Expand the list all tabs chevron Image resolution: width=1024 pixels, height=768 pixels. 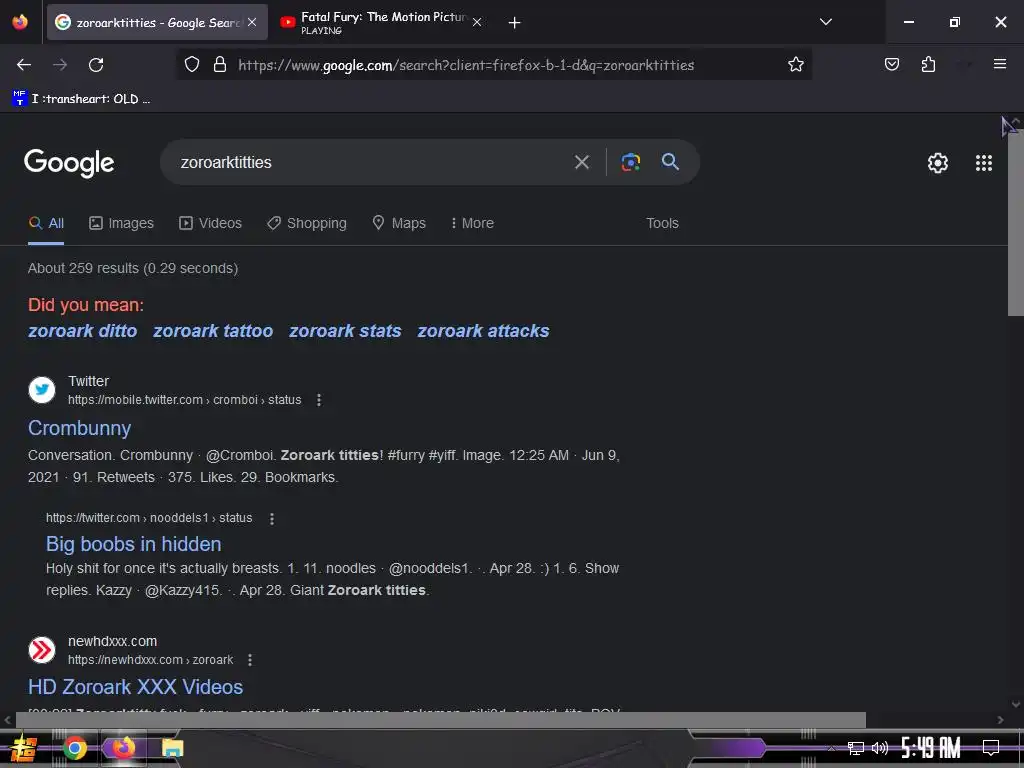click(825, 22)
